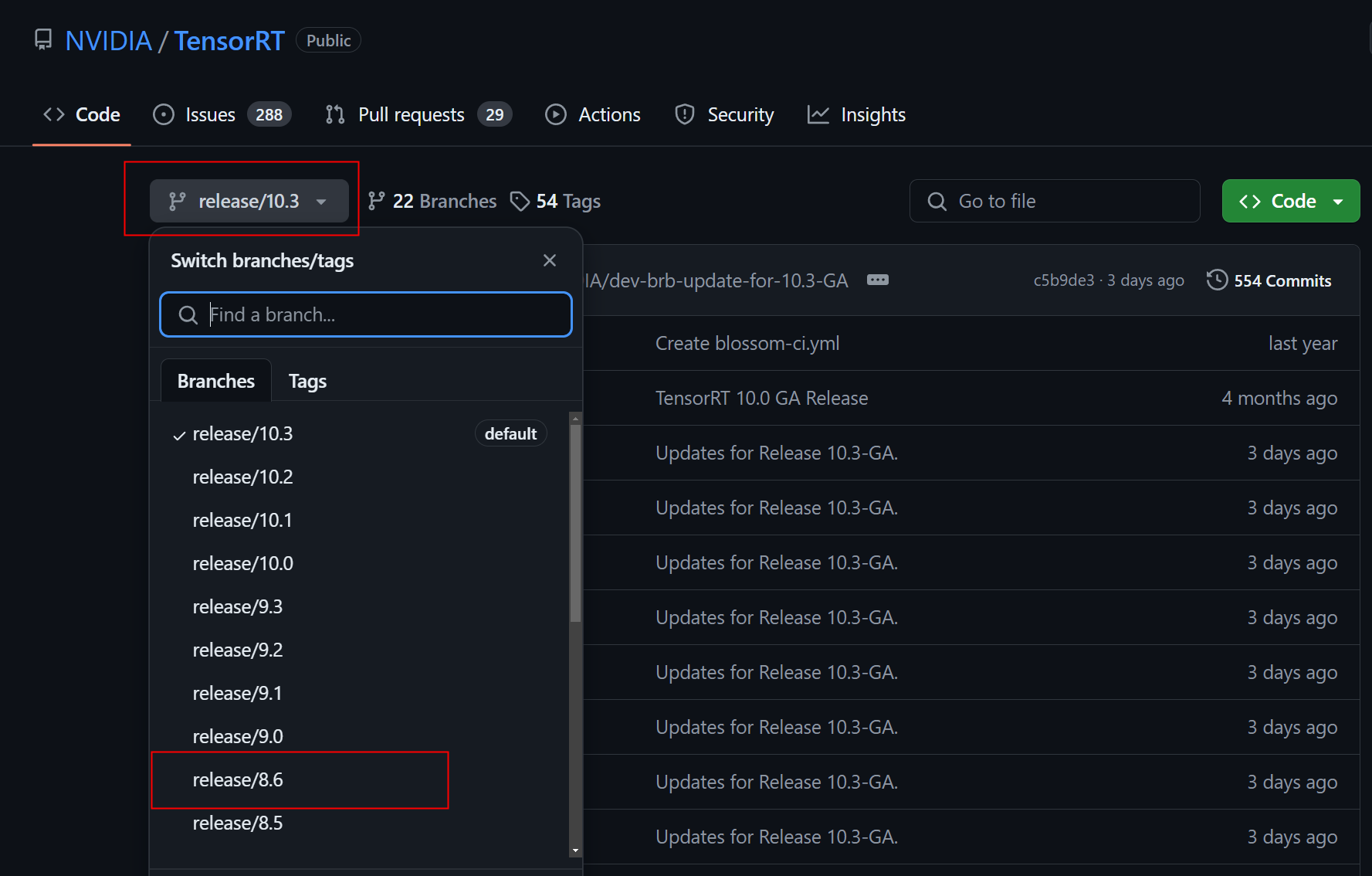
Task: Click the branch list scroll up arrow
Action: 575,418
